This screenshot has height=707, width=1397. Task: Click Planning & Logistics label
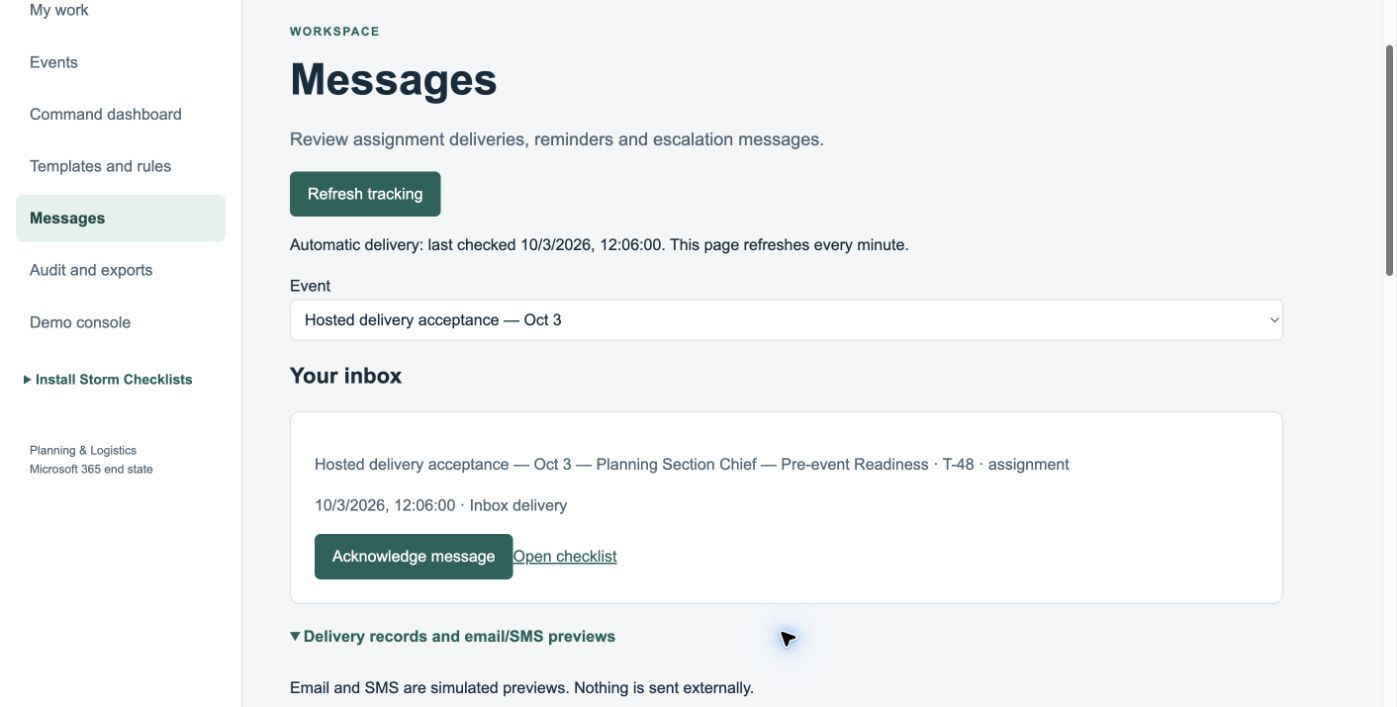pos(83,450)
